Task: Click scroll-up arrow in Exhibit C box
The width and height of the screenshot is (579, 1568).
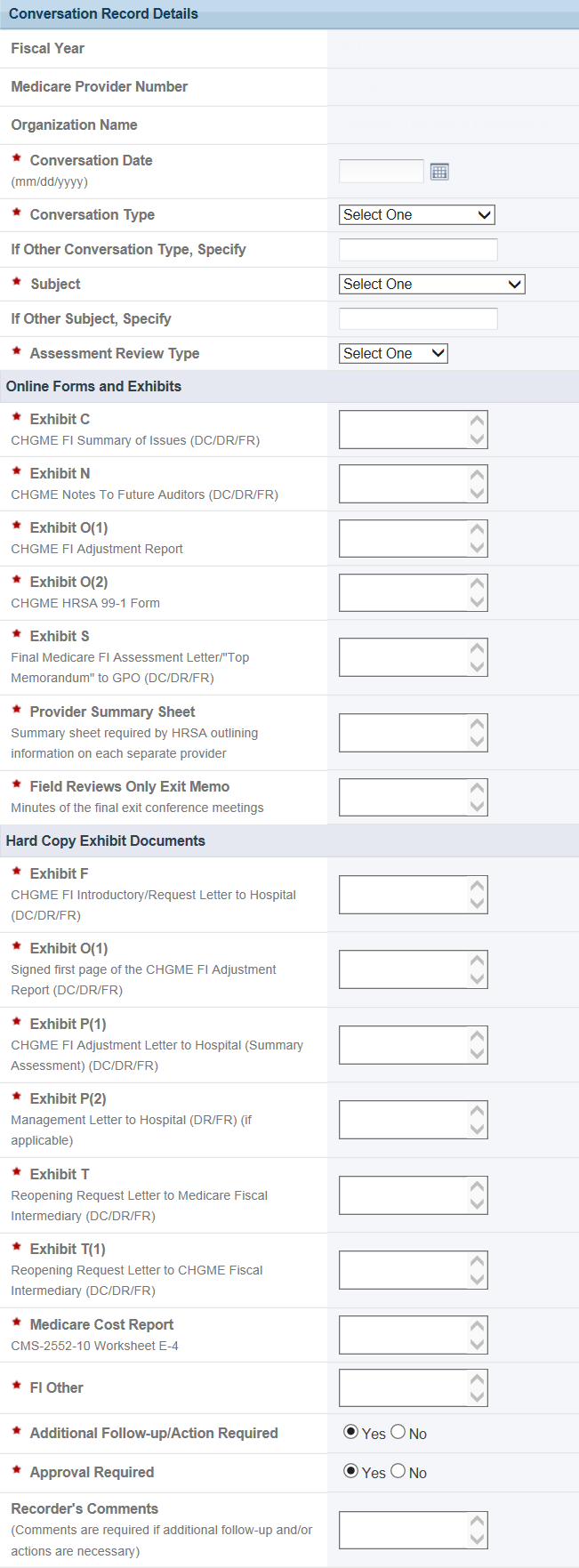Action: [x=478, y=421]
